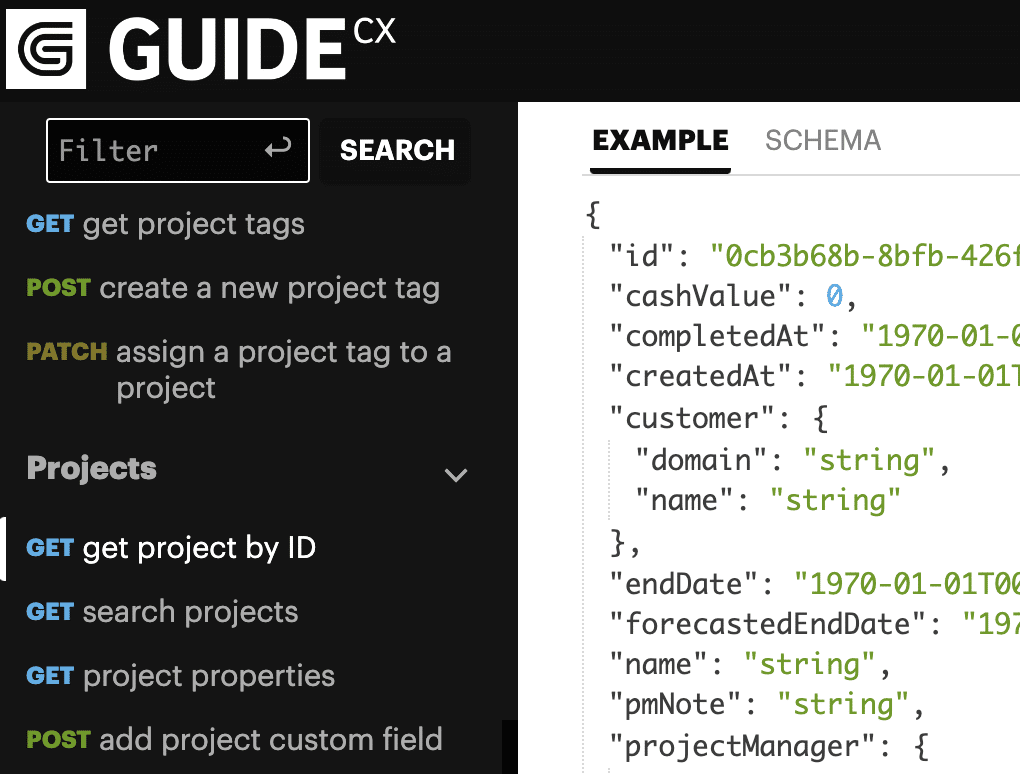
Task: Switch to the EXAMPLE tab
Action: [660, 141]
